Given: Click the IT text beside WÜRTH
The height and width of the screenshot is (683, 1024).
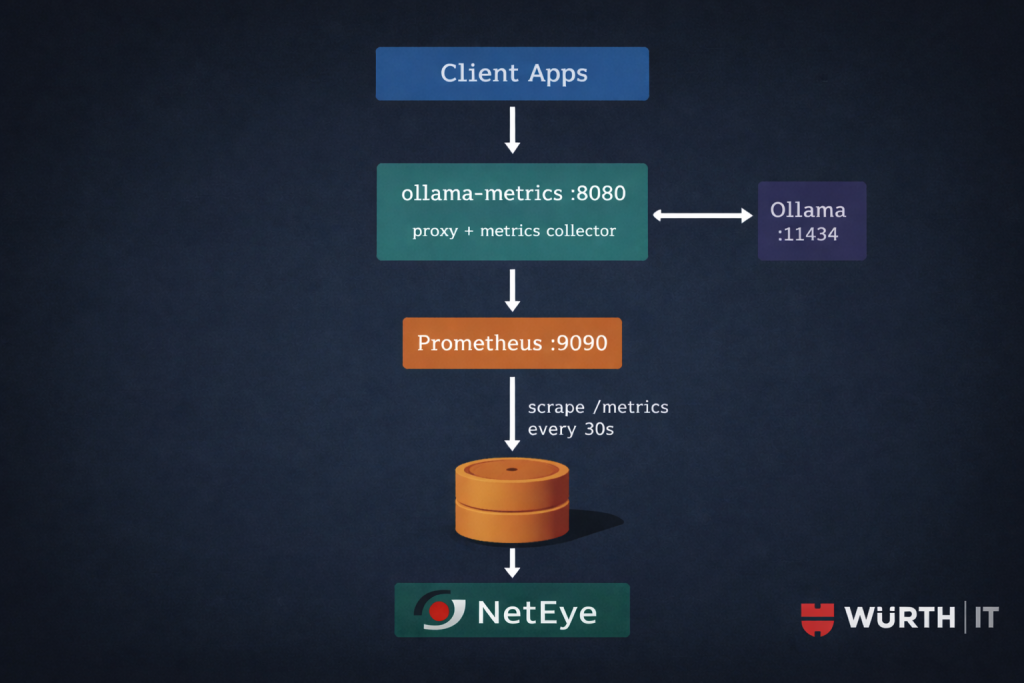Looking at the screenshot, I should tap(985, 618).
